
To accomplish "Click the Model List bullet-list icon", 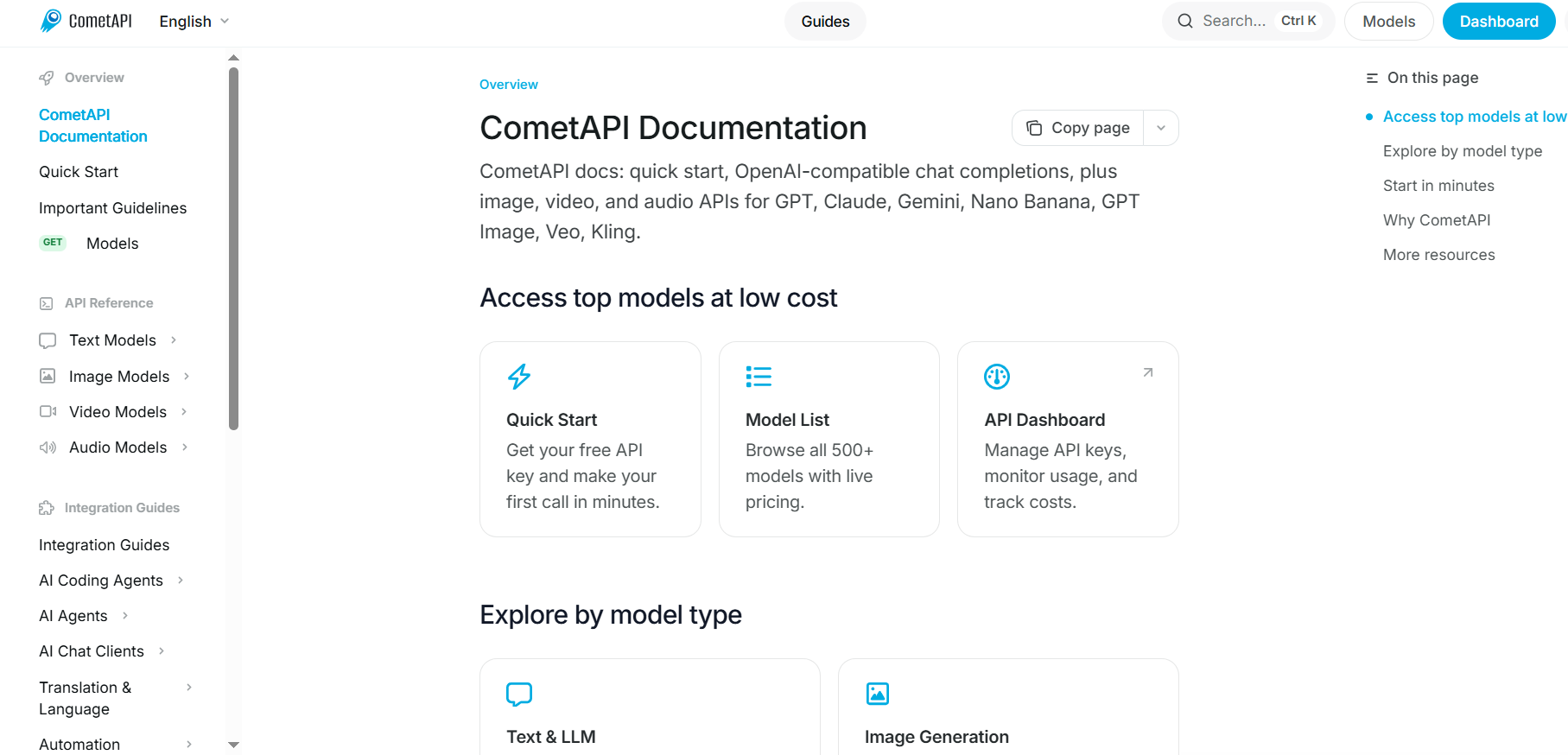I will pos(759,377).
